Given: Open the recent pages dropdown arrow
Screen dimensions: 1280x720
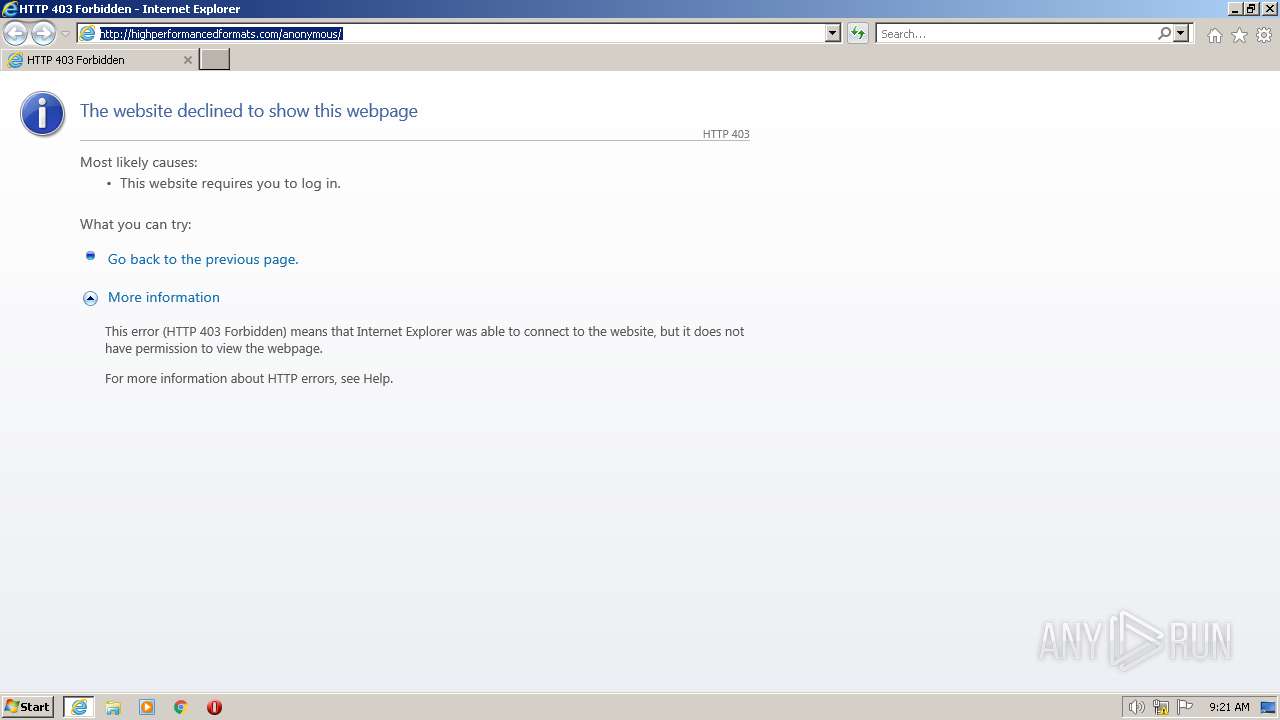Looking at the screenshot, I should click(x=65, y=34).
